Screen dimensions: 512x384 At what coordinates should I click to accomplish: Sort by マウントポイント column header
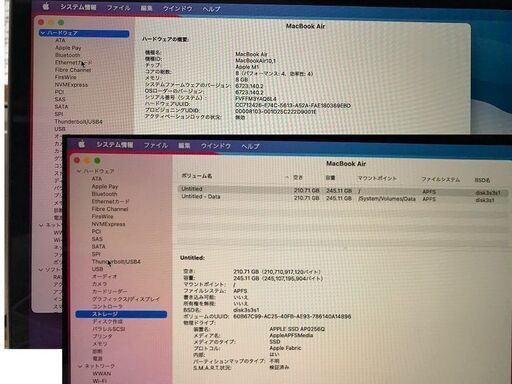(x=377, y=178)
